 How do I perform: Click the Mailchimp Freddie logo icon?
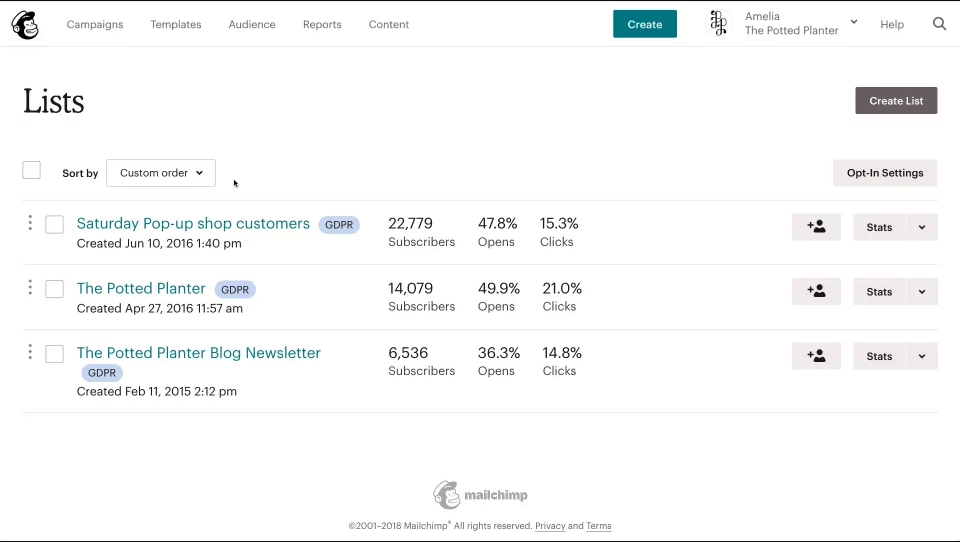pos(25,25)
